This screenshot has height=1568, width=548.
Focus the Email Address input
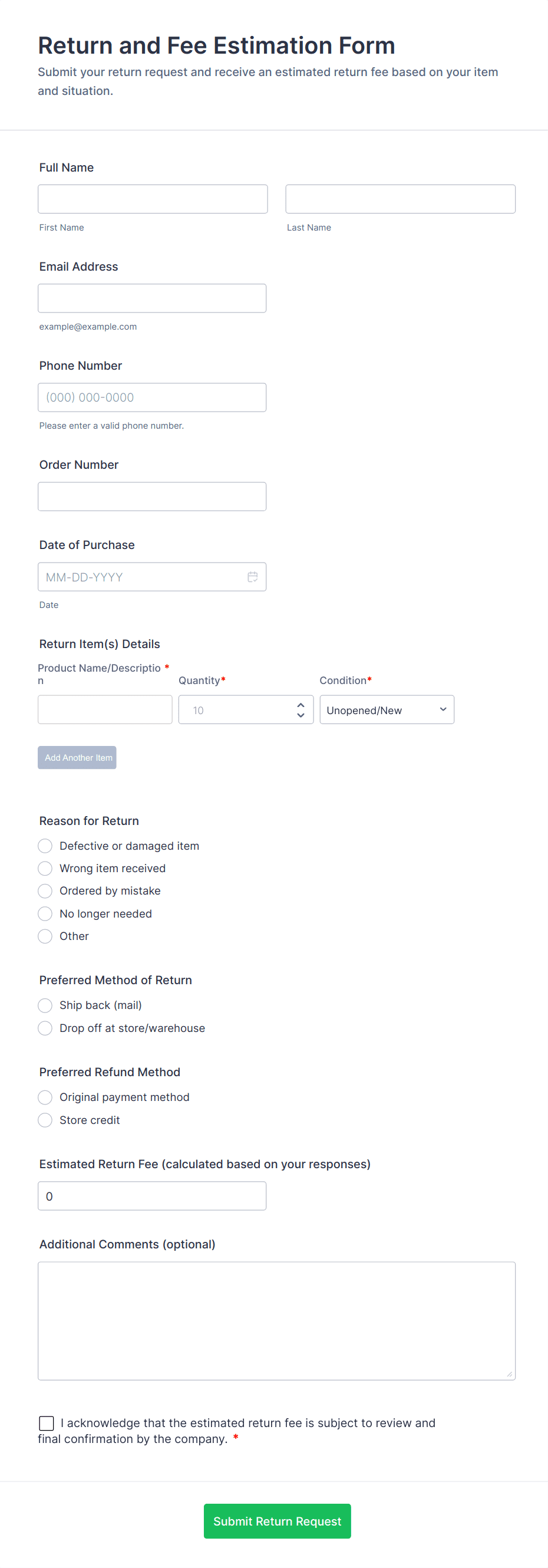click(152, 298)
